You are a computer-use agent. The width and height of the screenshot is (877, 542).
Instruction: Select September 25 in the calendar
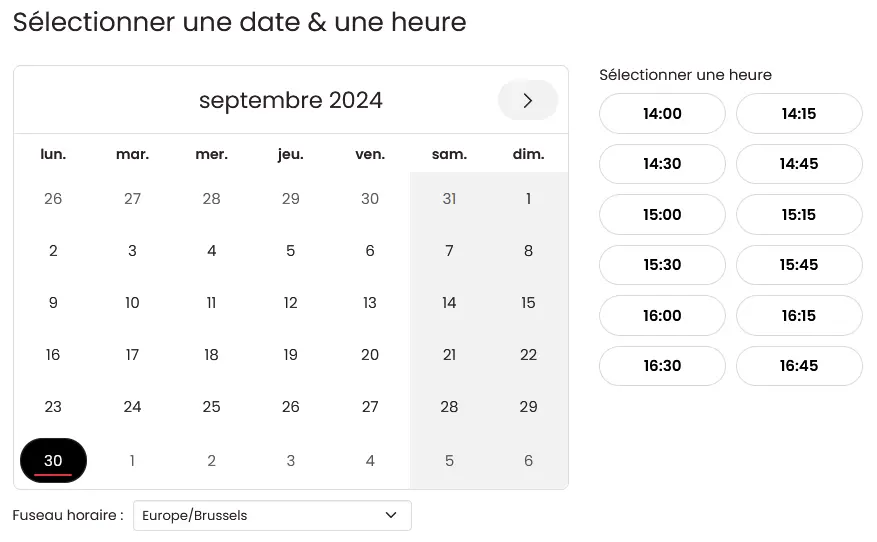pos(211,407)
